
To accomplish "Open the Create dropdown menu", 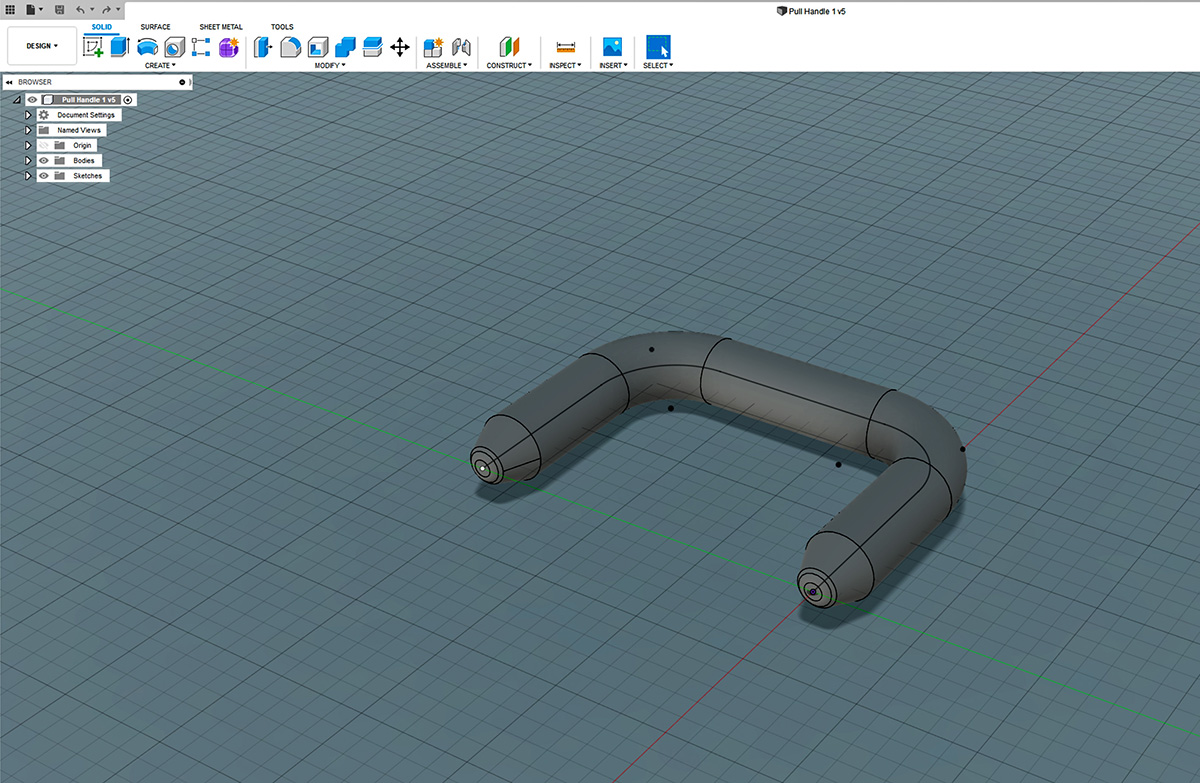I will point(160,65).
